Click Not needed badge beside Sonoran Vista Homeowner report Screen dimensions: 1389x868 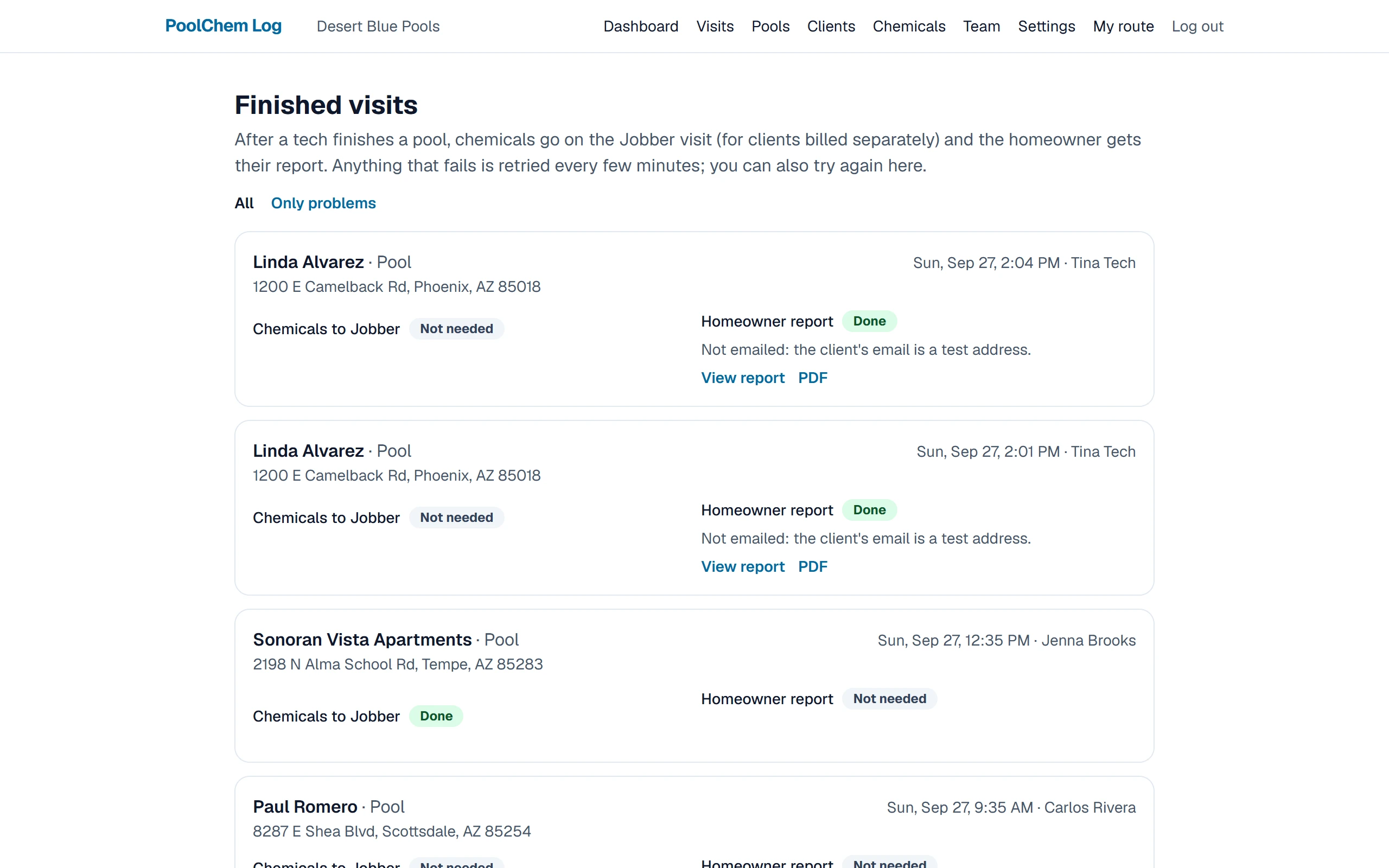890,699
